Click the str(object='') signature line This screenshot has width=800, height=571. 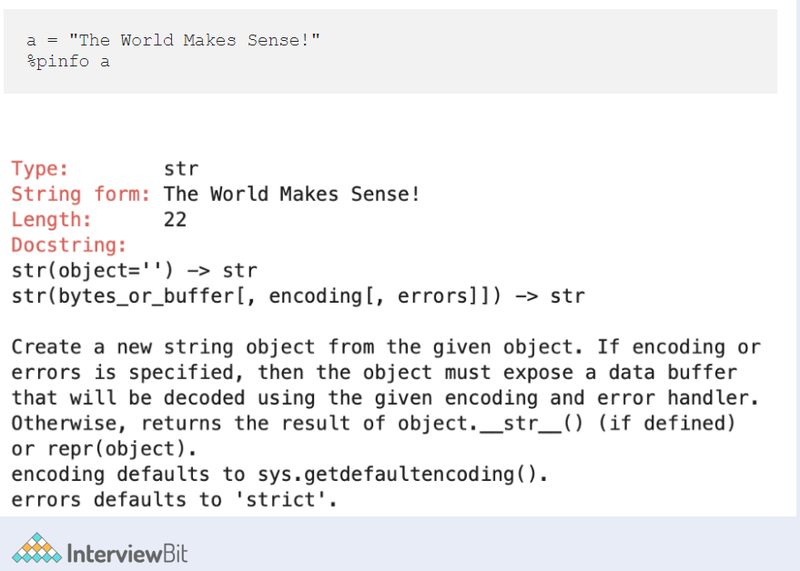click(134, 271)
